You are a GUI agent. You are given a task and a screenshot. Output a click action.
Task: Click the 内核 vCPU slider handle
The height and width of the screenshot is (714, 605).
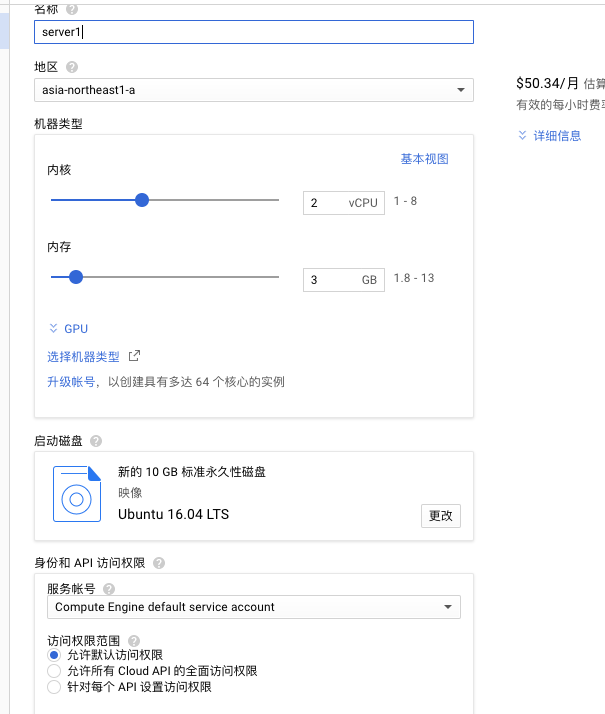tap(142, 200)
